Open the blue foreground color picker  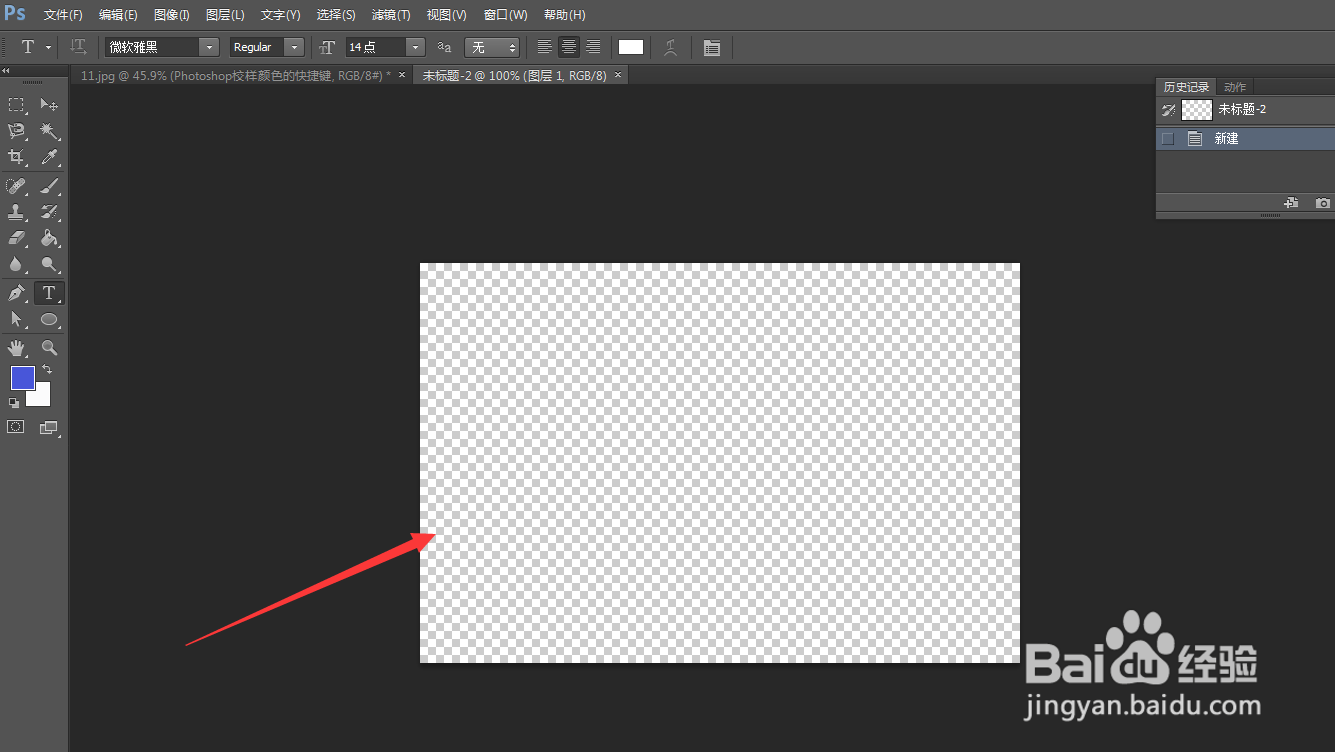[23, 378]
